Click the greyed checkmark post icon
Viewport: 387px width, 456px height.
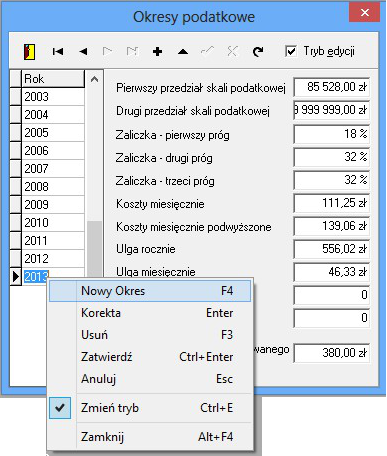coord(207,51)
